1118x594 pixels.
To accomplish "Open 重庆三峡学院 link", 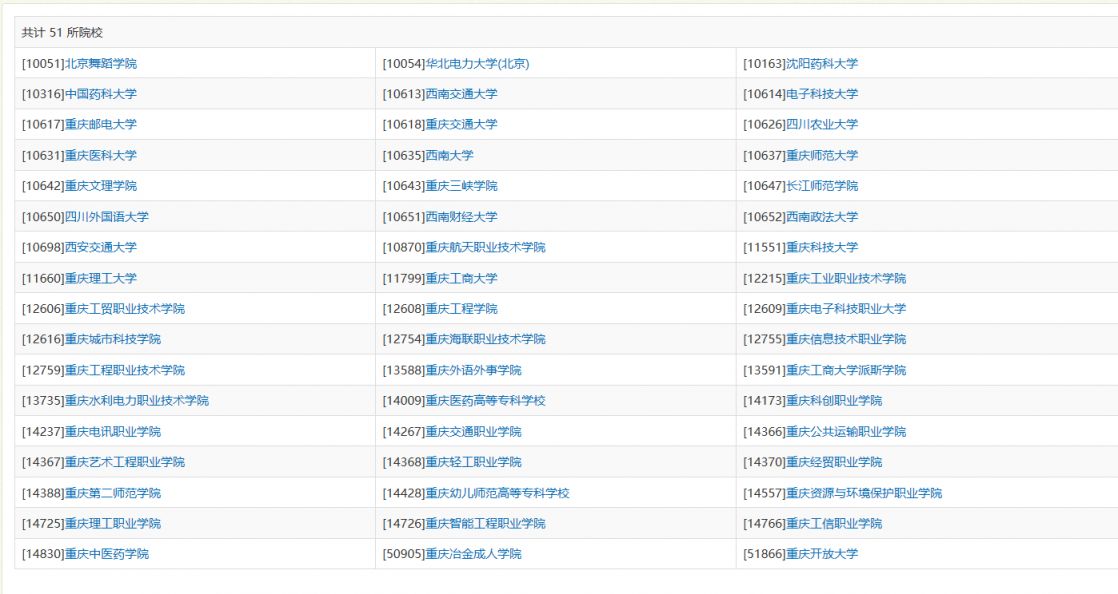I will pyautogui.click(x=461, y=186).
